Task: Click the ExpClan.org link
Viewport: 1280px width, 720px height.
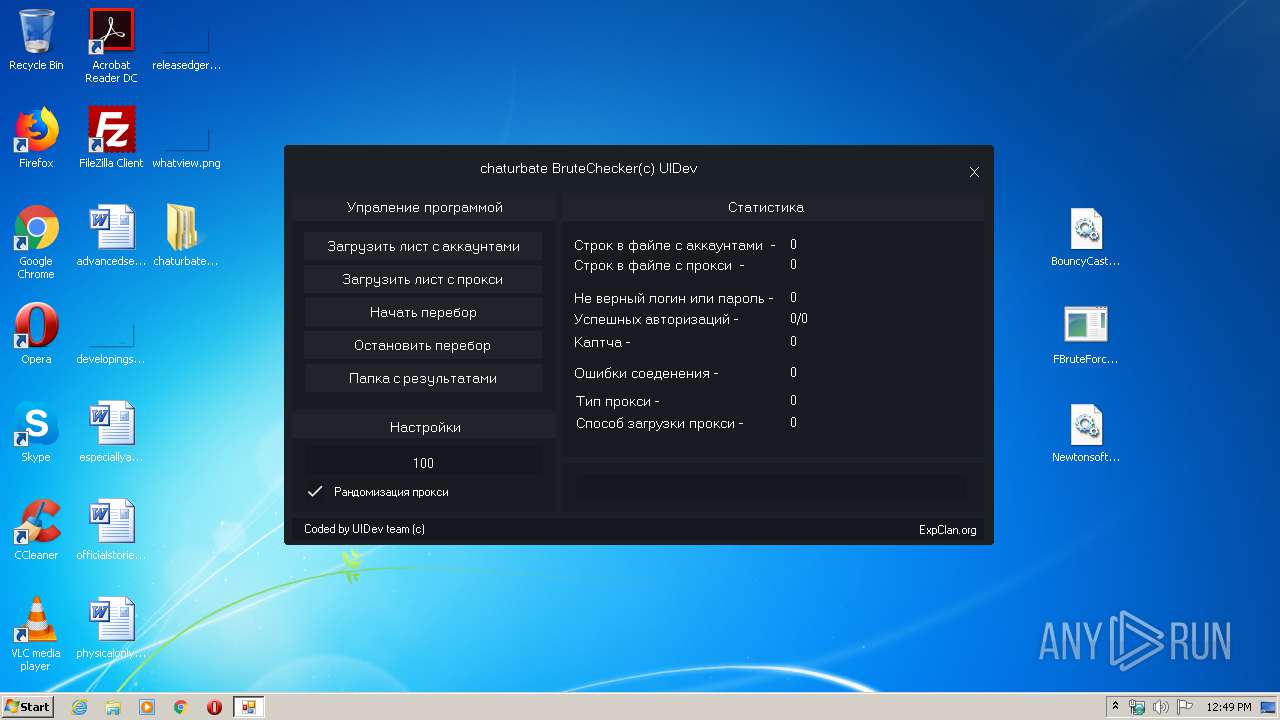Action: click(947, 530)
